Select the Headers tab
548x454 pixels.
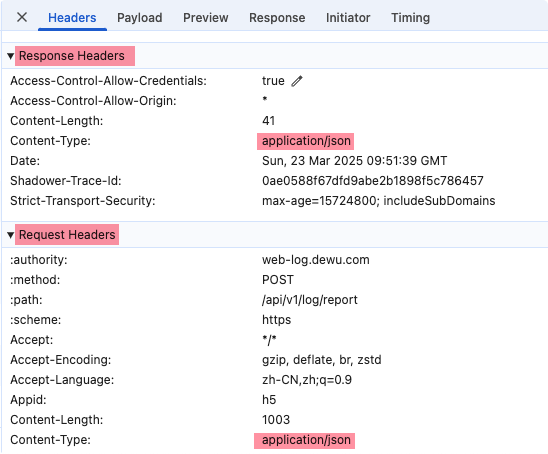click(72, 18)
